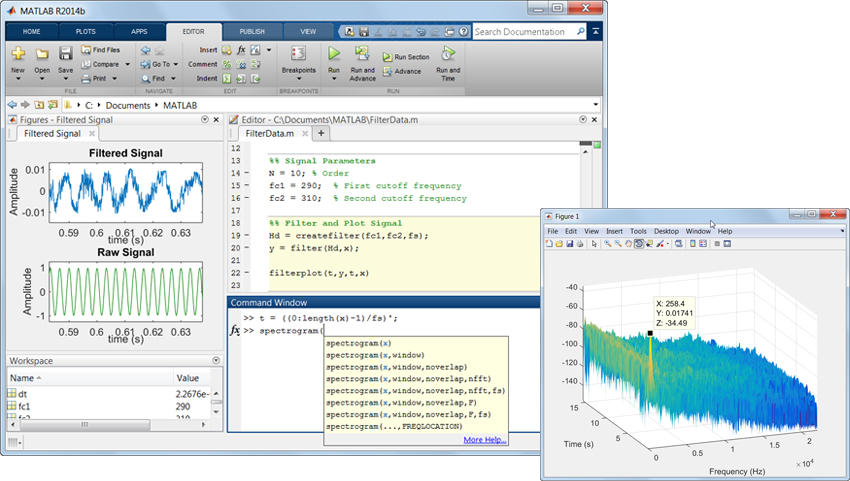Viewport: 850px width, 481px height.
Task: Click the Save file icon in the ribbon
Action: click(65, 54)
